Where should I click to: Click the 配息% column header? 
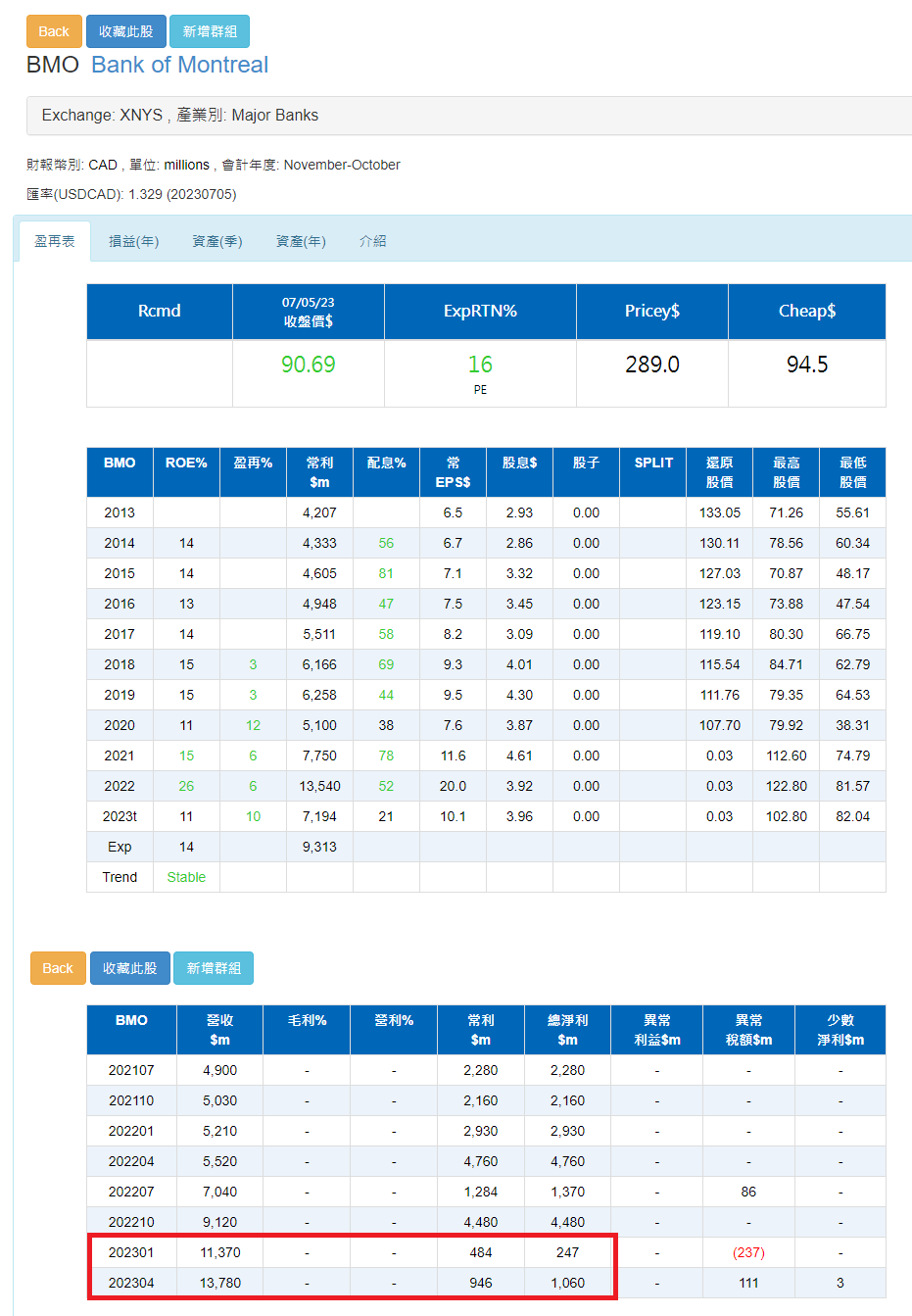[x=386, y=472]
